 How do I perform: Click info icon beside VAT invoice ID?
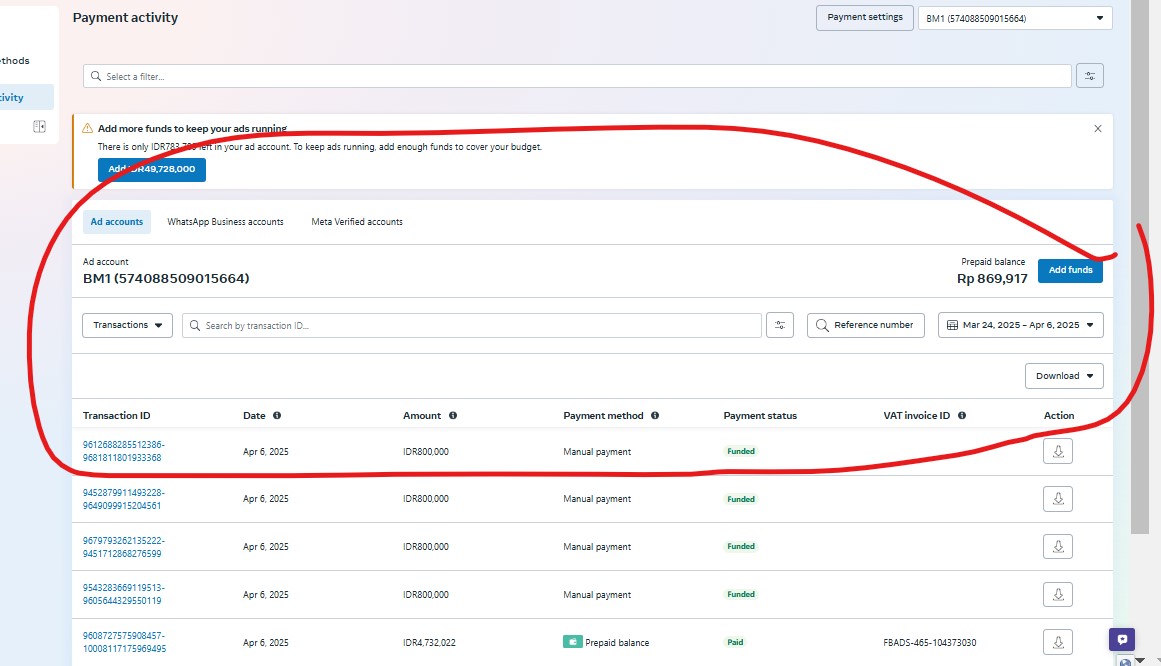click(x=963, y=416)
